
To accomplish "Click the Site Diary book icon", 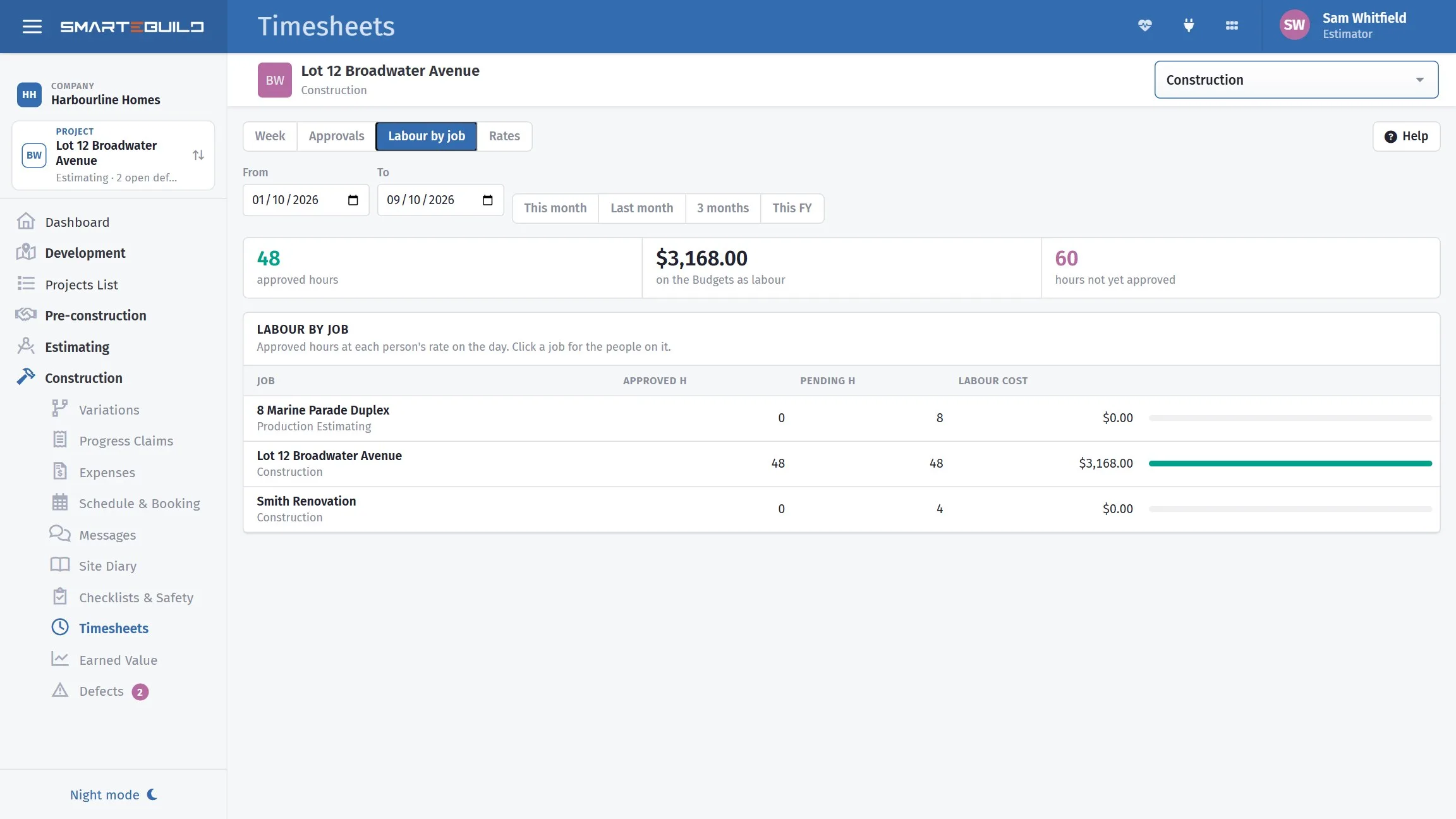I will click(60, 565).
